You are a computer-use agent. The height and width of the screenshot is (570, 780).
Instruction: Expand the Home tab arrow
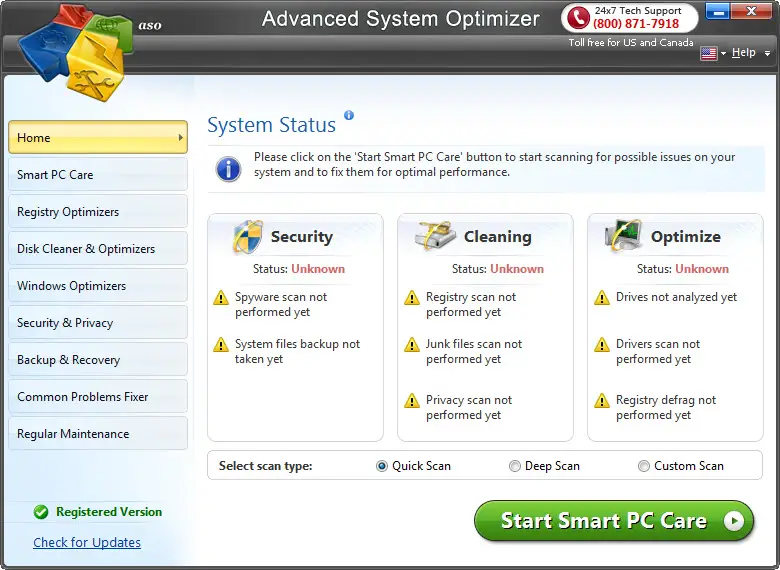click(x=181, y=137)
